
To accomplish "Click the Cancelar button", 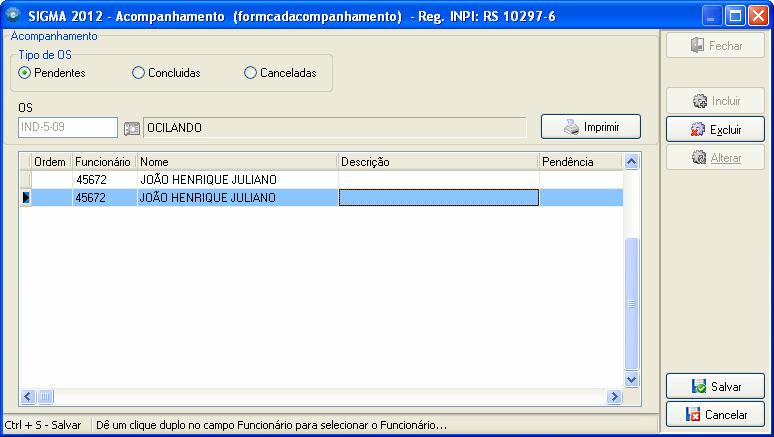I will coord(715,415).
